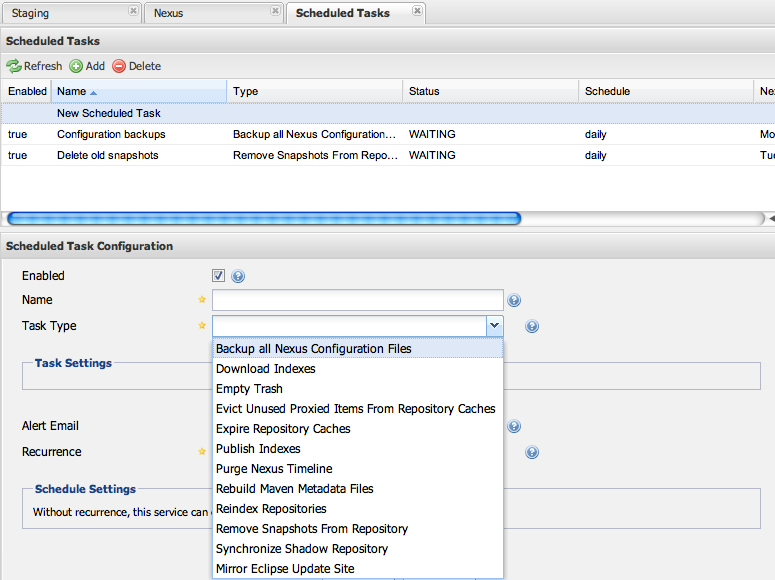
Task: Choose Evict Unused Proxied Items option
Action: (358, 409)
